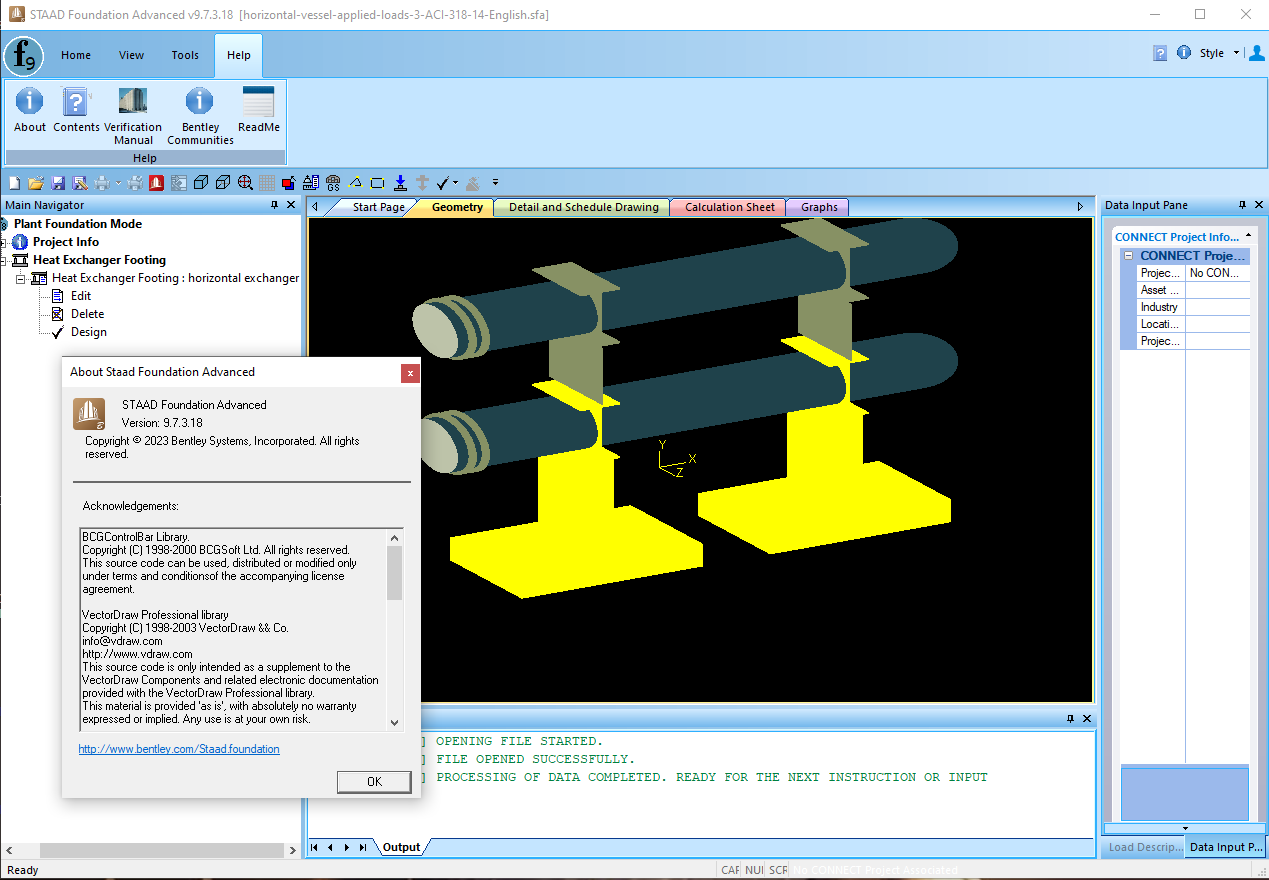Select Edit under Heat Exchanger Footing
The height and width of the screenshot is (880, 1269).
pyautogui.click(x=81, y=296)
